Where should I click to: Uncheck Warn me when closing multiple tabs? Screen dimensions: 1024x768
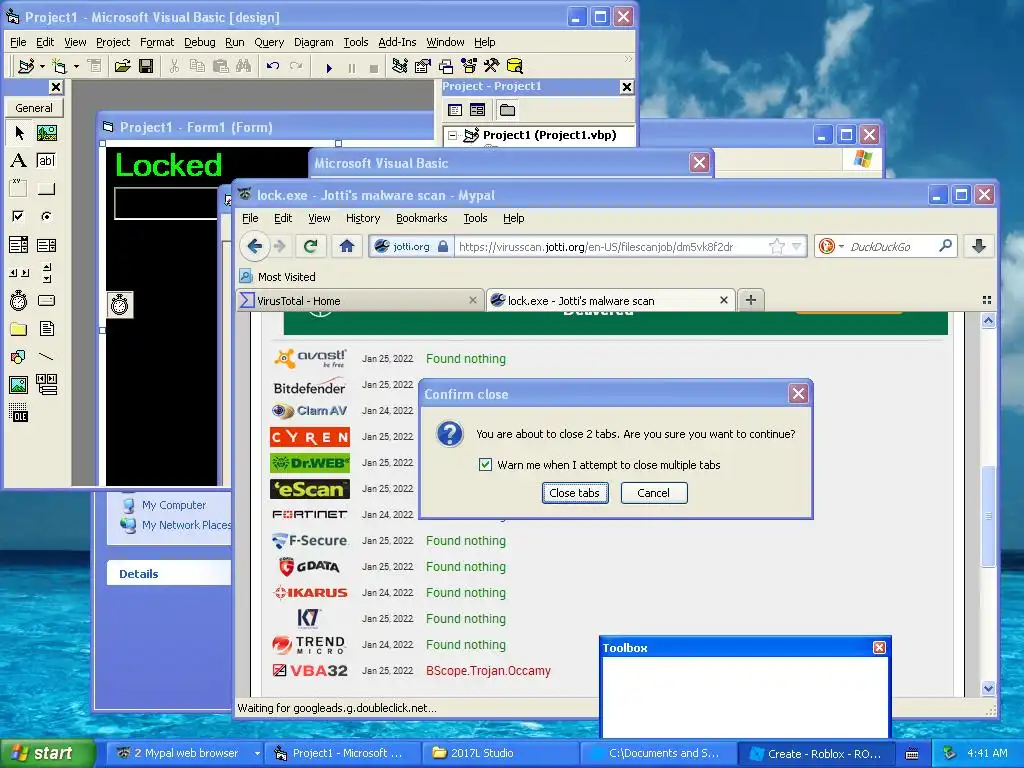pyautogui.click(x=485, y=464)
